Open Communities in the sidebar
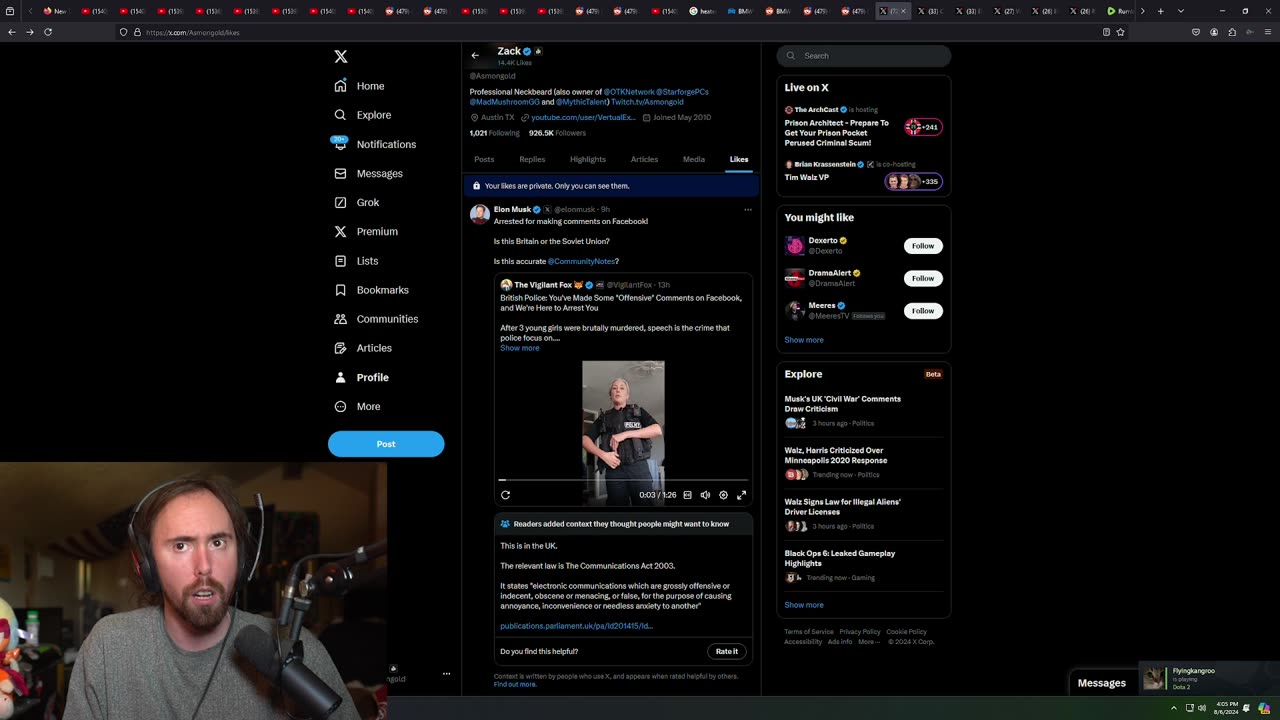The image size is (1280, 720). [376, 319]
